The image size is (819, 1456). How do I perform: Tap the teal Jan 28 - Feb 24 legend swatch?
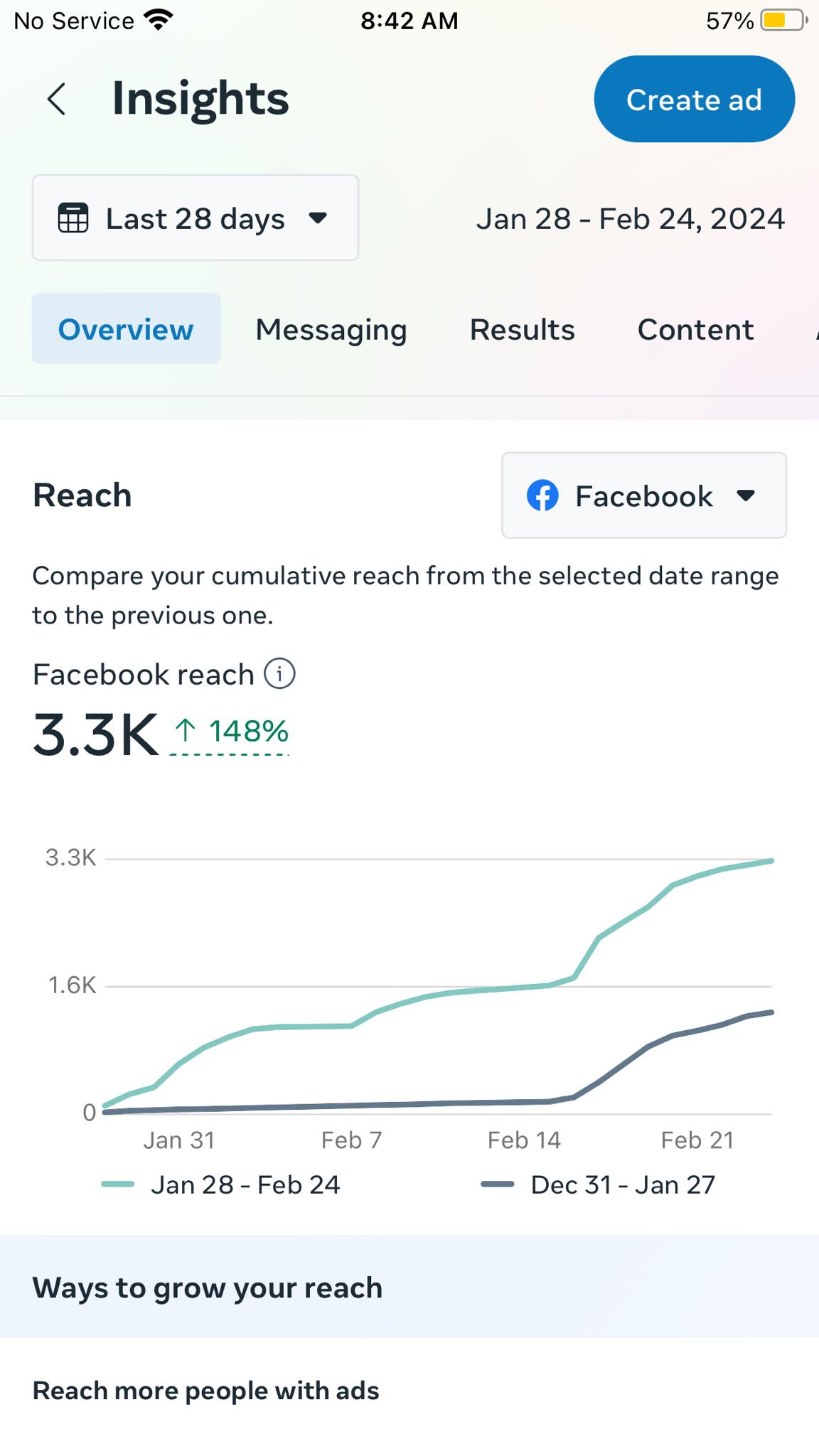pyautogui.click(x=118, y=1184)
